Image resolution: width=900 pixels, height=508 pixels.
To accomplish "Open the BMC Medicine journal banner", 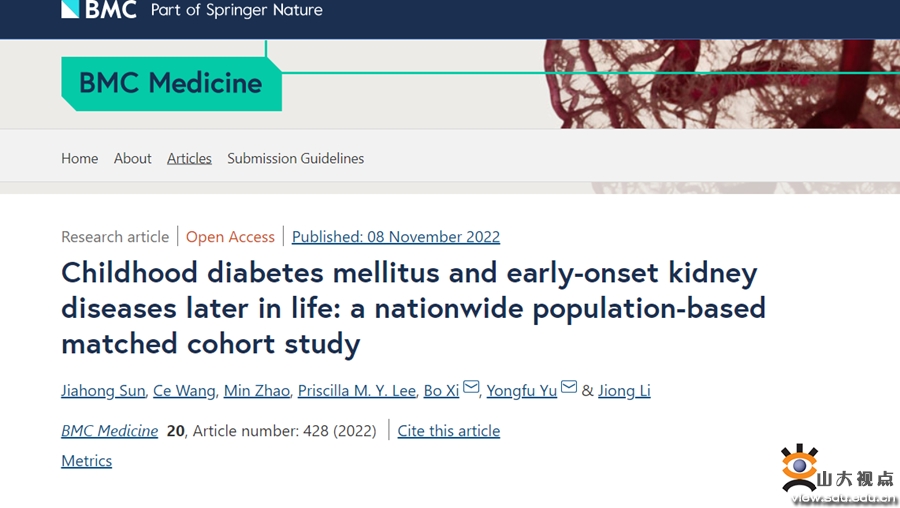I will click(x=170, y=83).
